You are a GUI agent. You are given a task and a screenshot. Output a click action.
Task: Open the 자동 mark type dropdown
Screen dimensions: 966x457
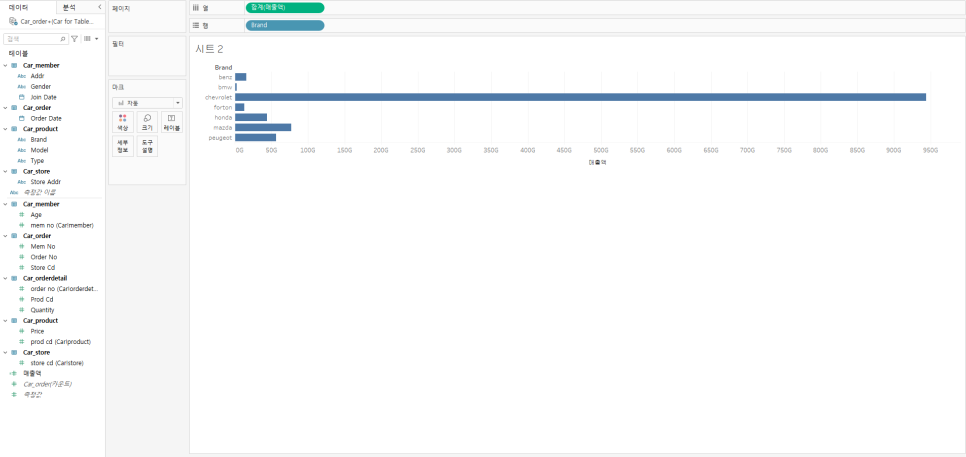(x=147, y=103)
